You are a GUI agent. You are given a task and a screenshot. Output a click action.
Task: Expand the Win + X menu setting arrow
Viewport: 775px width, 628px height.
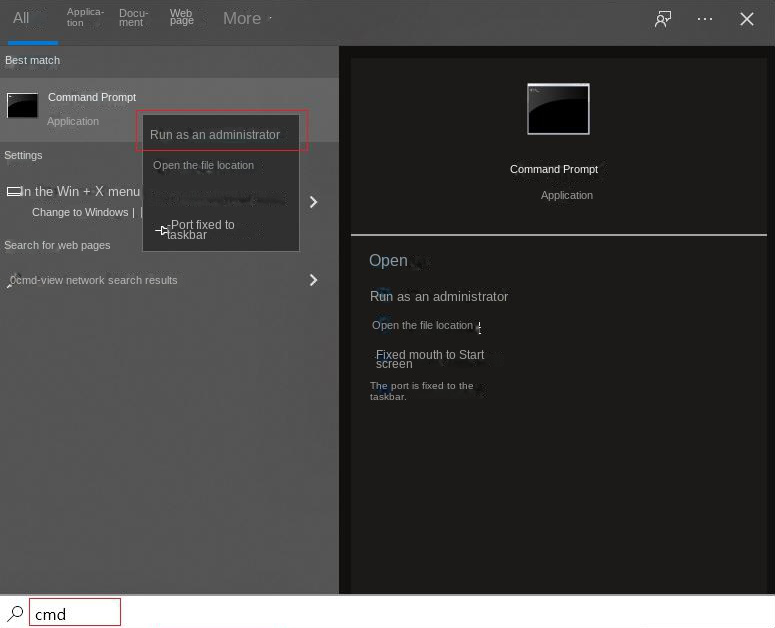point(313,202)
